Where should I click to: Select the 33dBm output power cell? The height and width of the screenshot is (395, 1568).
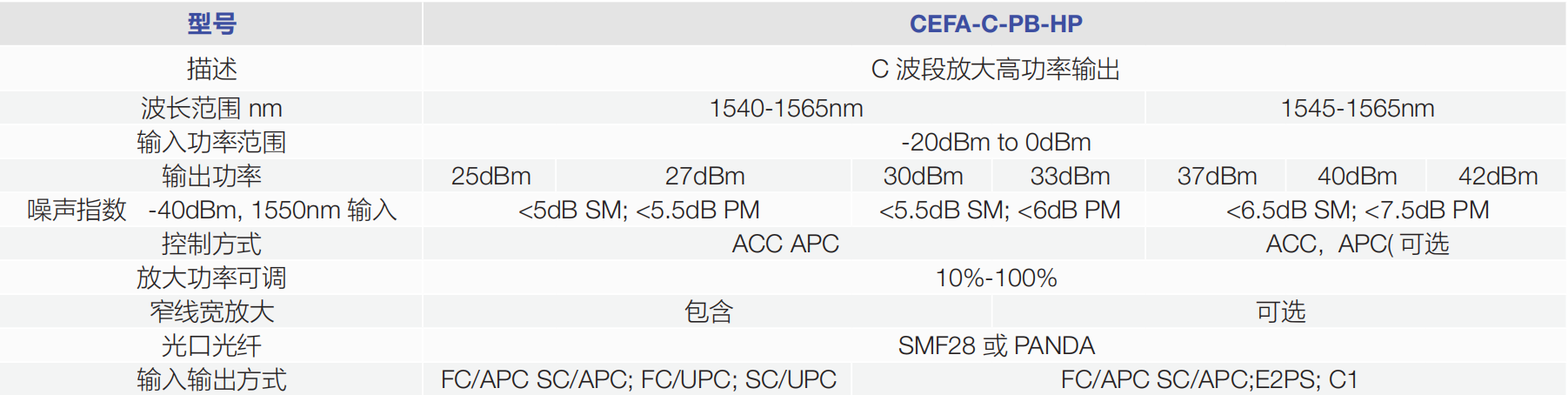[x=1070, y=176]
